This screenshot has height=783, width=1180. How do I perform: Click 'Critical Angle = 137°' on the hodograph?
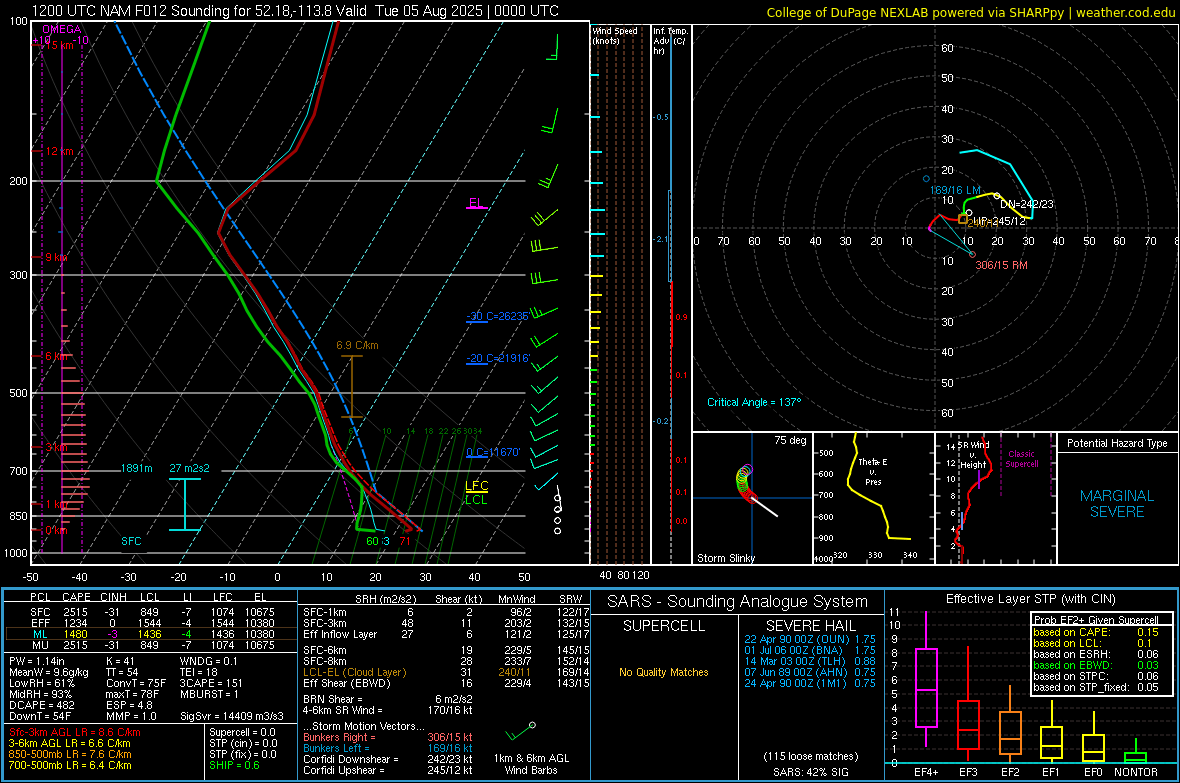pos(754,402)
